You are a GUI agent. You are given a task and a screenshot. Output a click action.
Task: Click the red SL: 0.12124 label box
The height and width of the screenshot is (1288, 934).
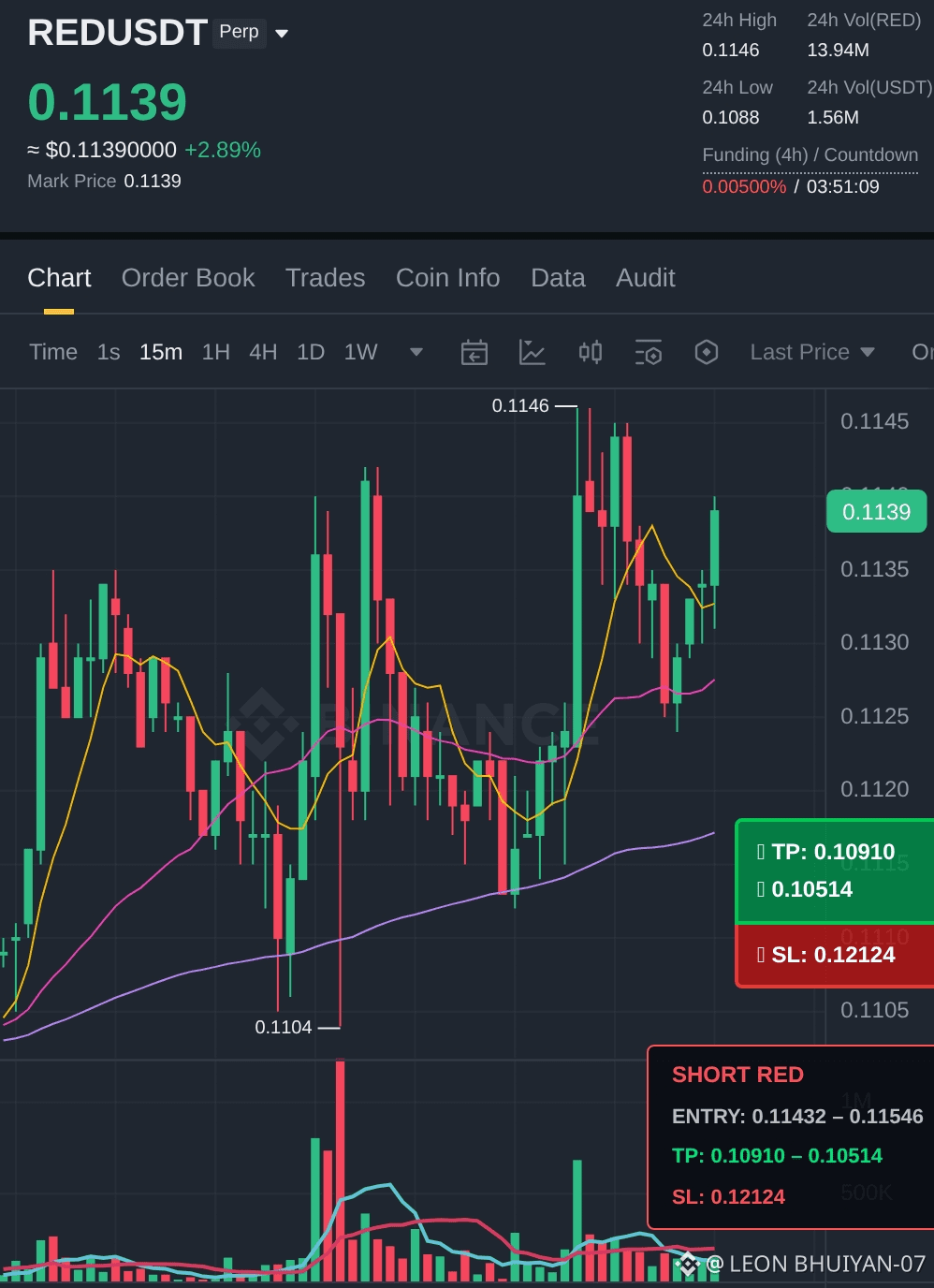pos(835,956)
